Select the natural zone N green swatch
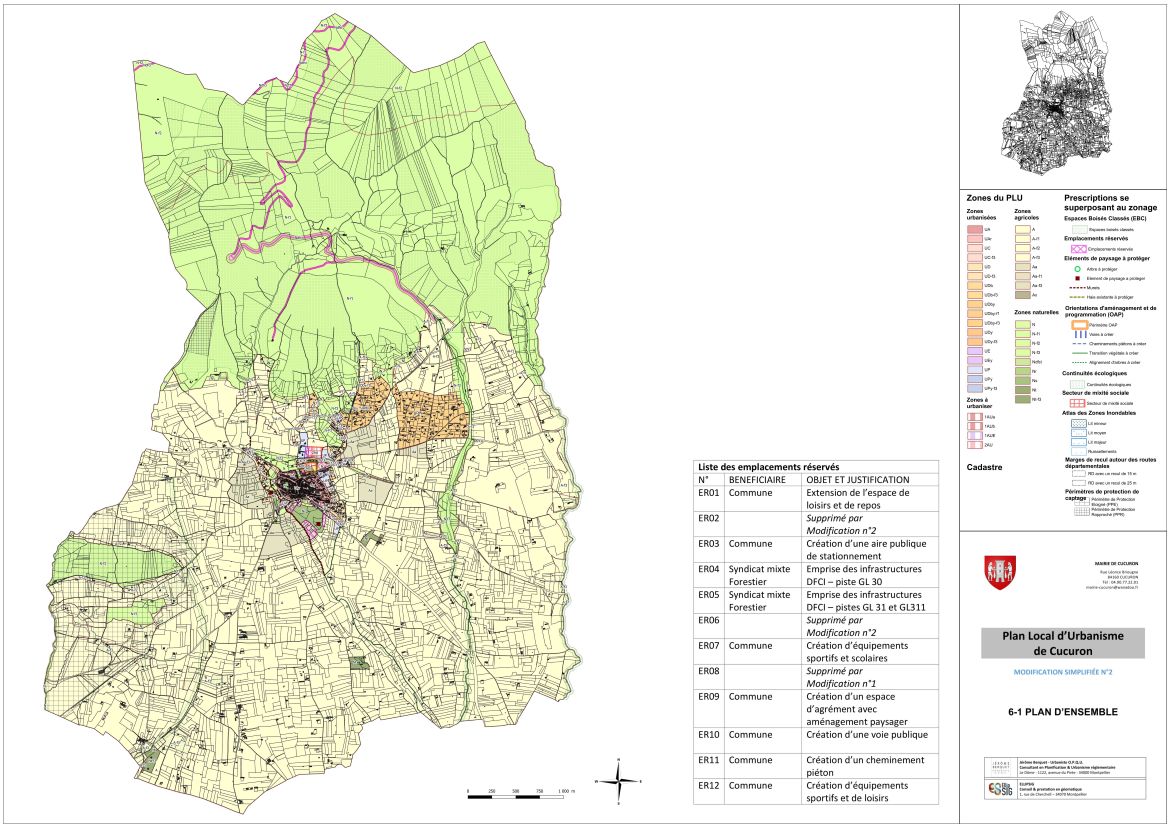 pos(1022,324)
